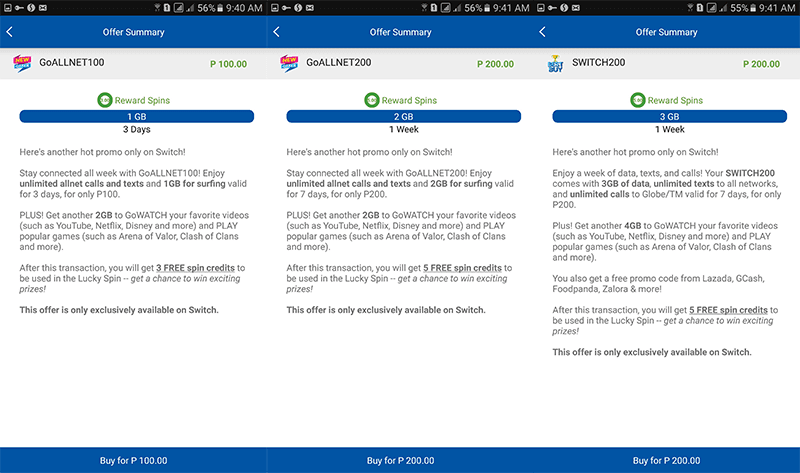The image size is (800, 473).
Task: Tap the Reward Spins coin icon for GoALLNET200
Action: [x=371, y=100]
